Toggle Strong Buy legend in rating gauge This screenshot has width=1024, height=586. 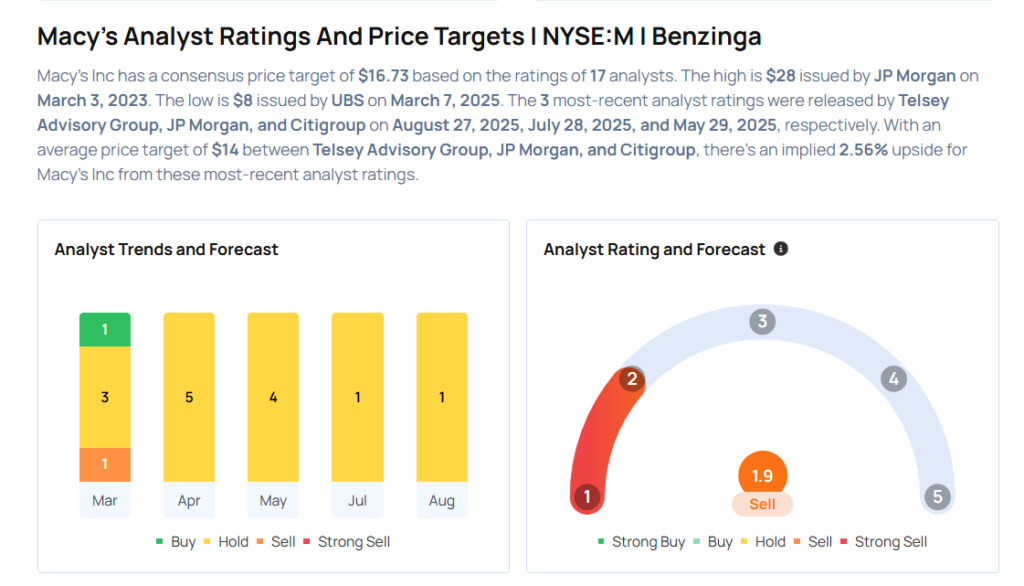[641, 542]
